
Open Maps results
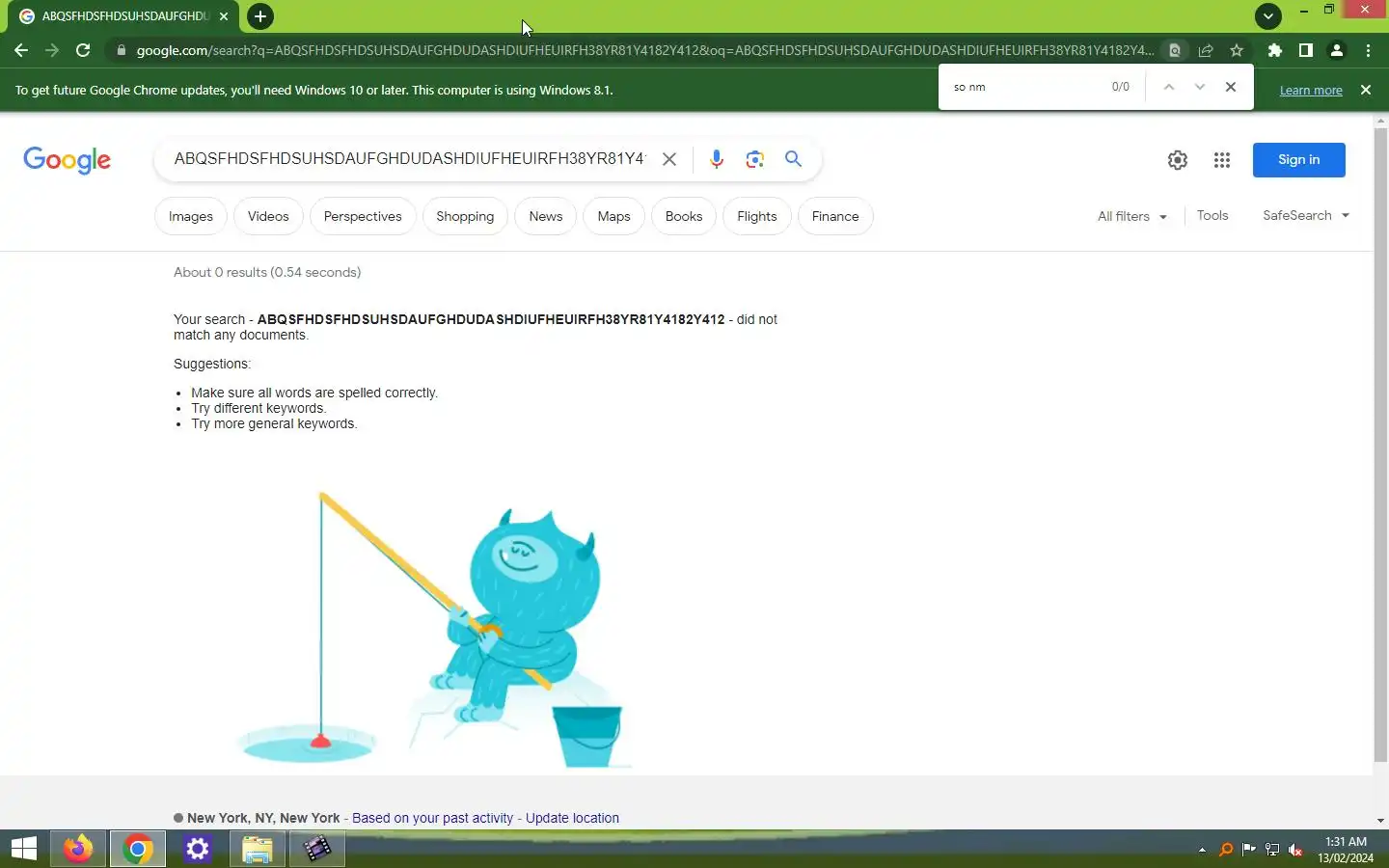pyautogui.click(x=613, y=216)
